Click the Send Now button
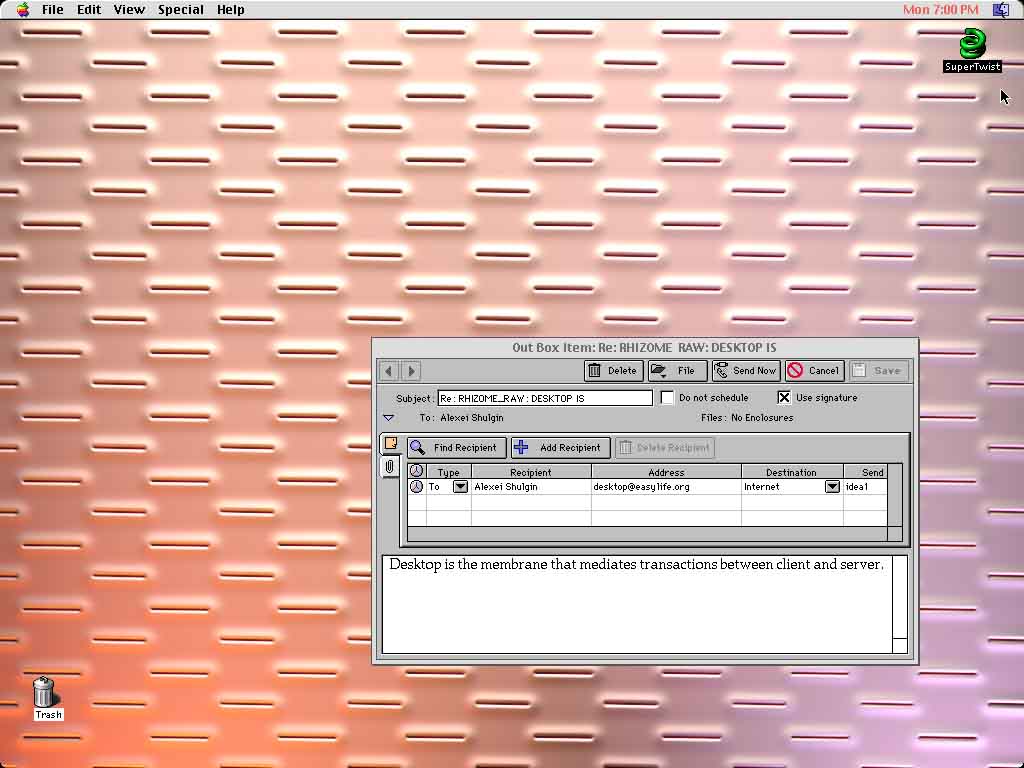The image size is (1024, 768). 746,371
